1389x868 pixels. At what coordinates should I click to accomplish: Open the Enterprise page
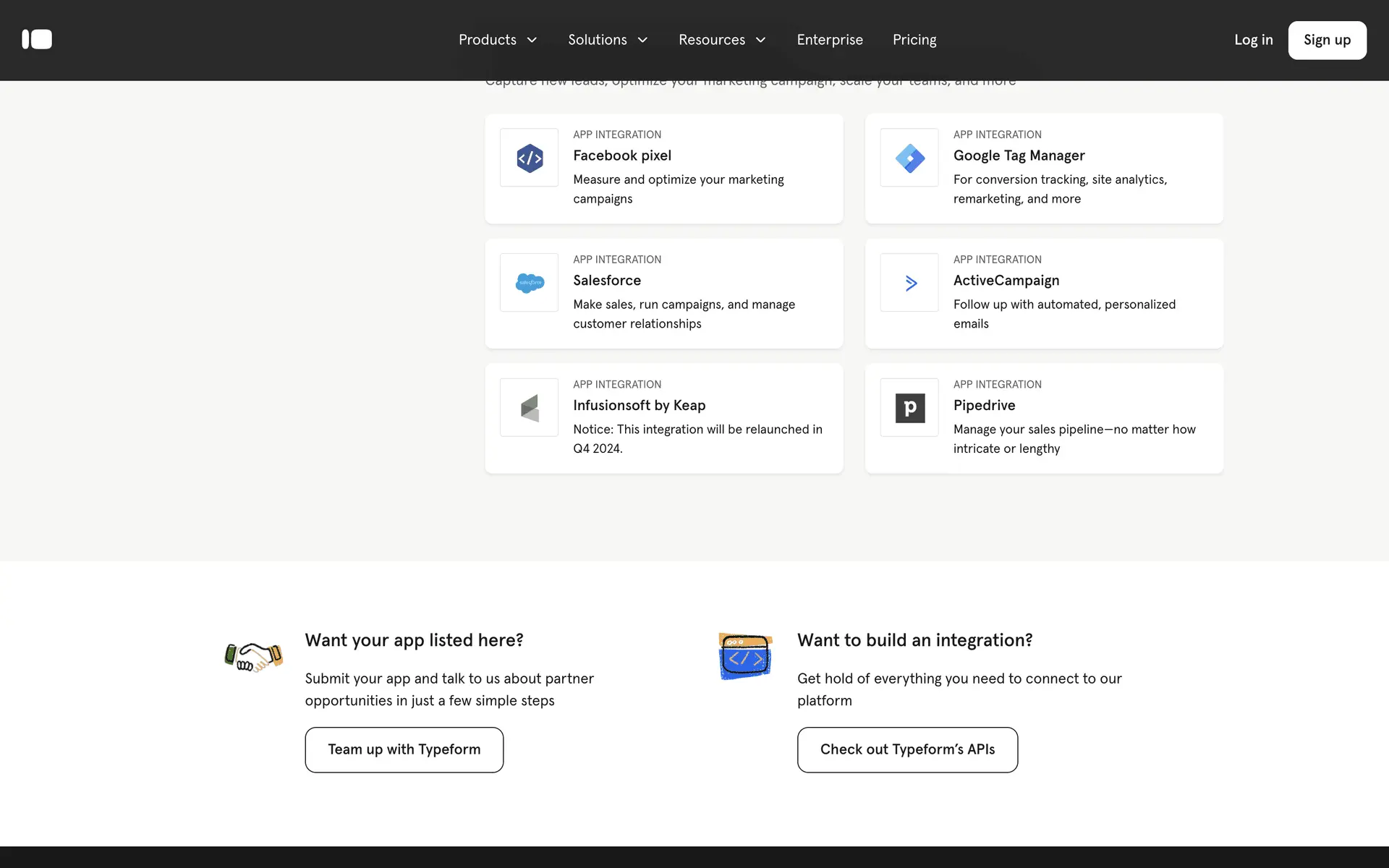click(830, 40)
